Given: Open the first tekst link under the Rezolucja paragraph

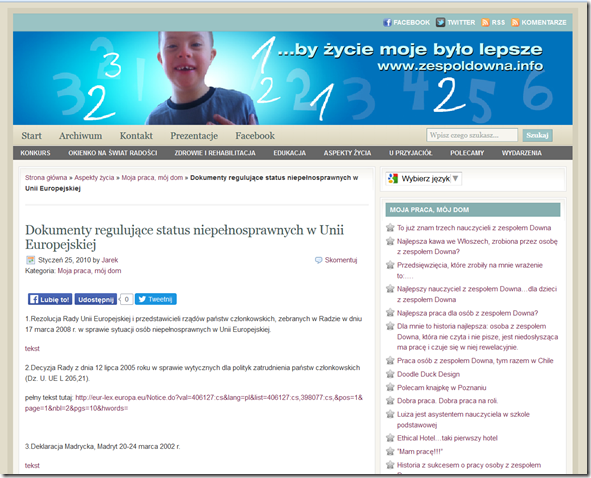Looking at the screenshot, I should pyautogui.click(x=32, y=349).
